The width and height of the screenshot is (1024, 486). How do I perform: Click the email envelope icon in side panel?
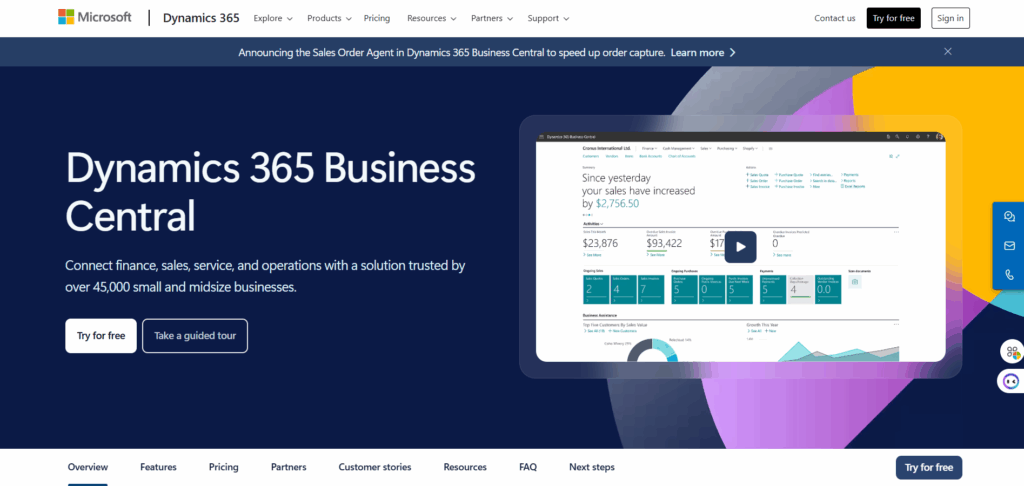click(1010, 246)
